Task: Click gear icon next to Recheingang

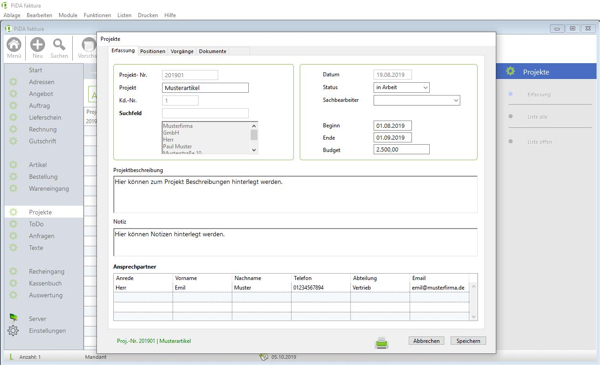Action: [x=13, y=272]
